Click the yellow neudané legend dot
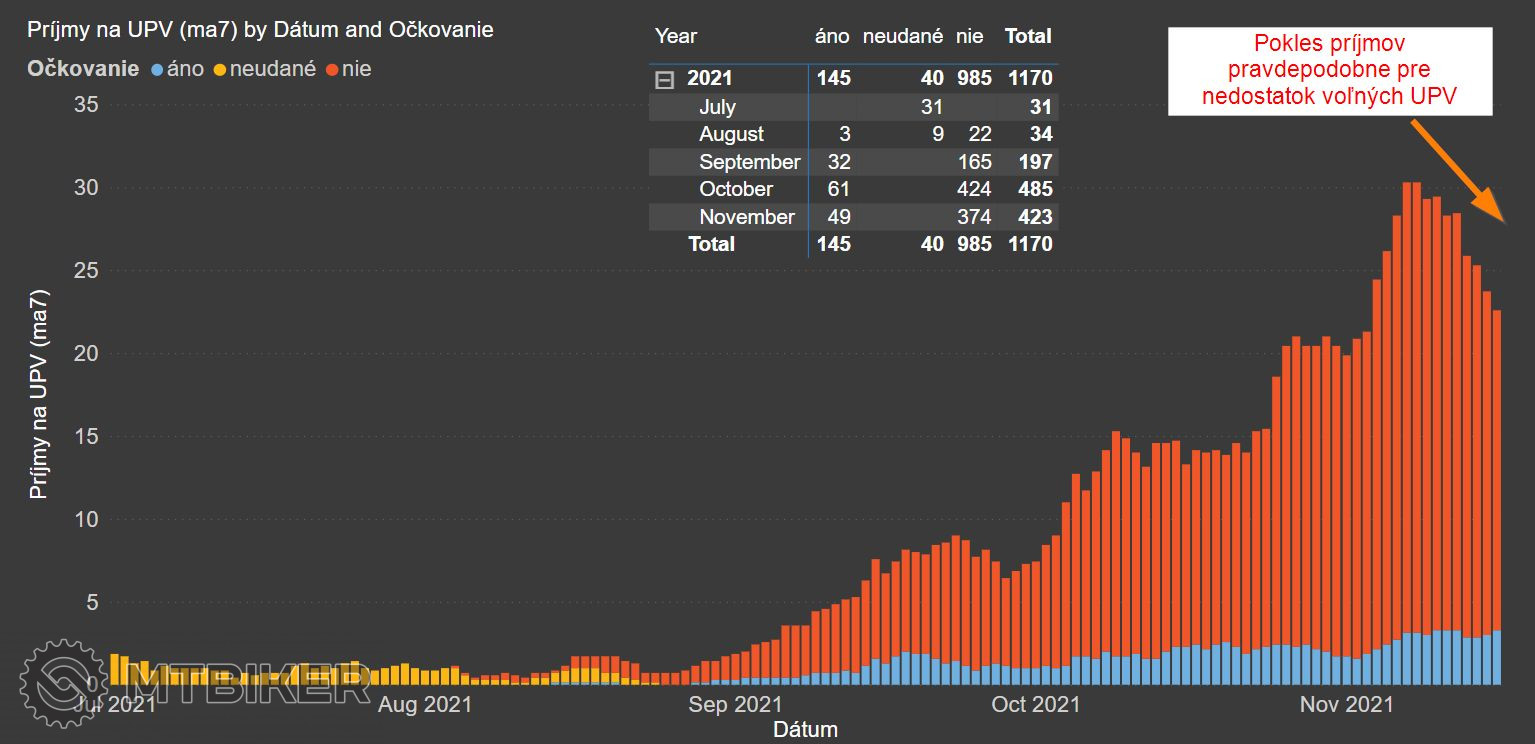Image resolution: width=1535 pixels, height=744 pixels. coord(220,70)
